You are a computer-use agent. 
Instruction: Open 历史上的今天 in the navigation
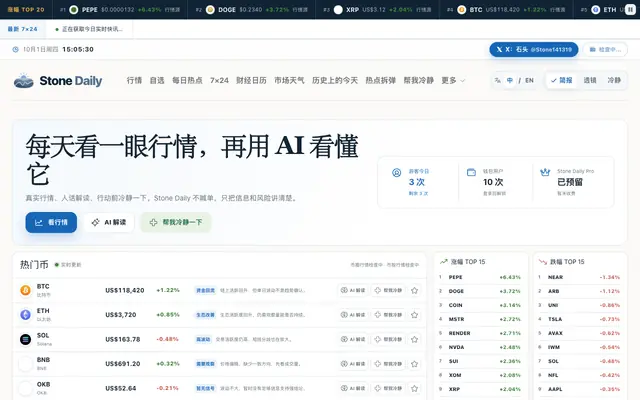(335, 80)
